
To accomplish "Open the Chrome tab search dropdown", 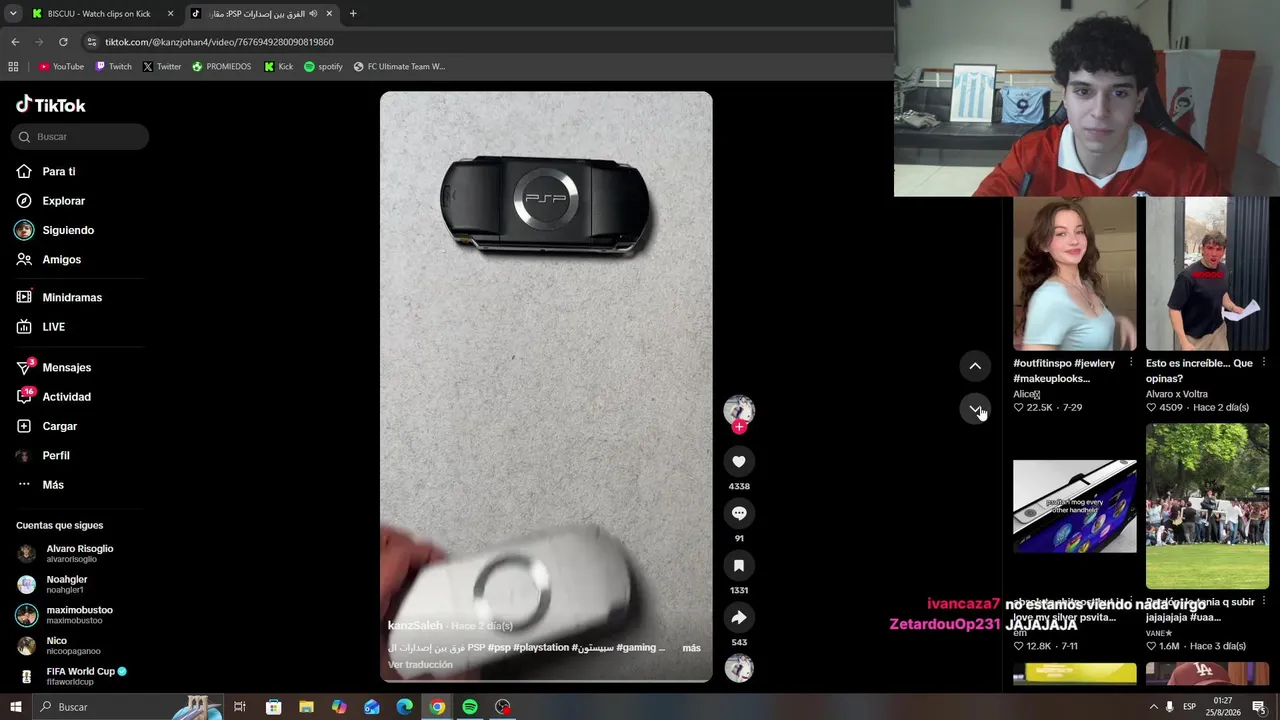I will tap(13, 14).
